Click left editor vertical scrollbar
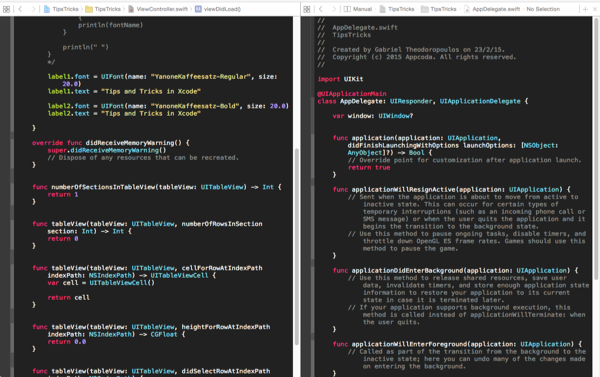The height and width of the screenshot is (377, 600). (x=297, y=247)
